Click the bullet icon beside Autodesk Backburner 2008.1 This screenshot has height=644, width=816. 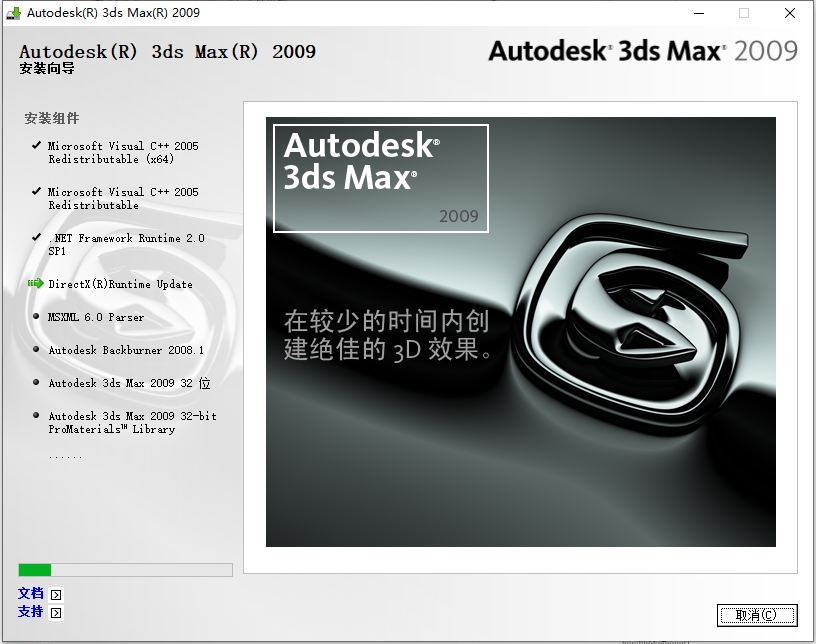(x=34, y=350)
